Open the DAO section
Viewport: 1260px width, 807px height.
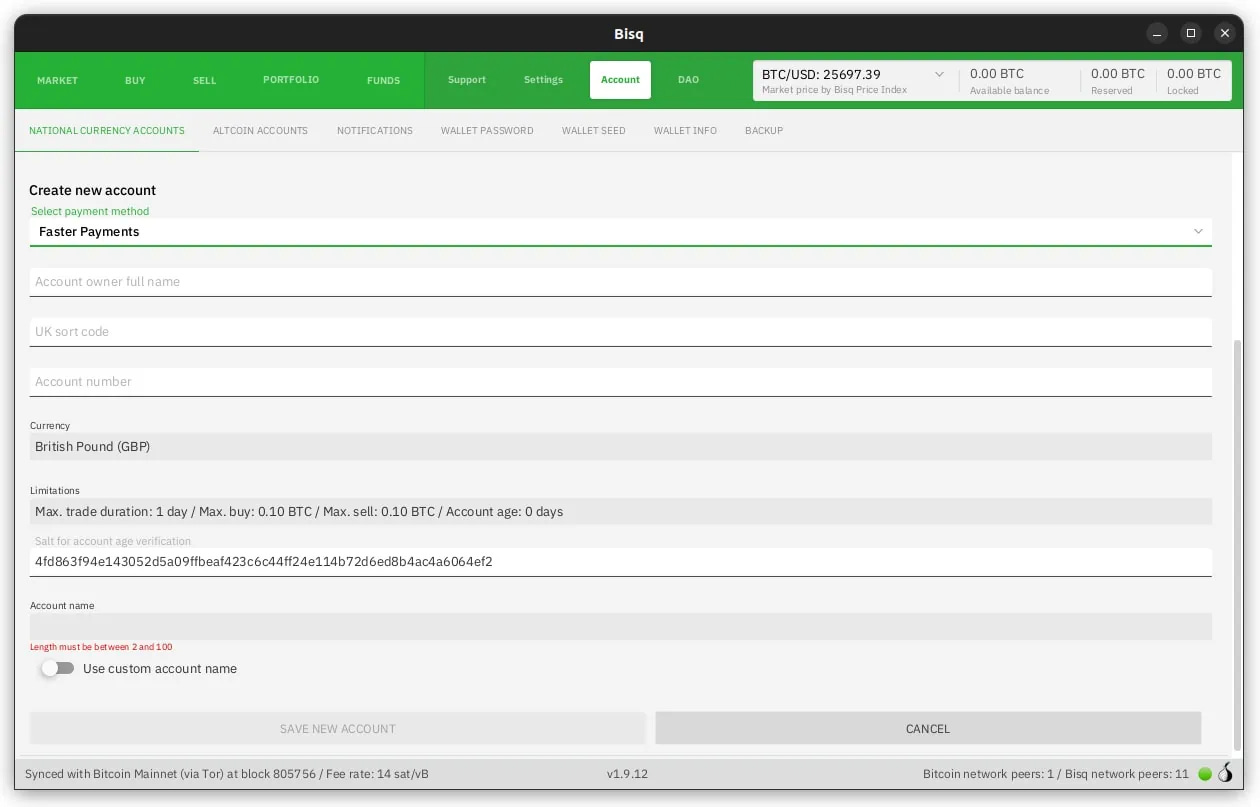click(x=688, y=80)
